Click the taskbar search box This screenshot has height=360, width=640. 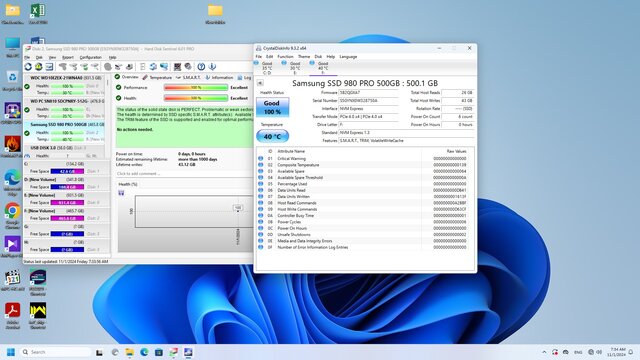(56, 352)
